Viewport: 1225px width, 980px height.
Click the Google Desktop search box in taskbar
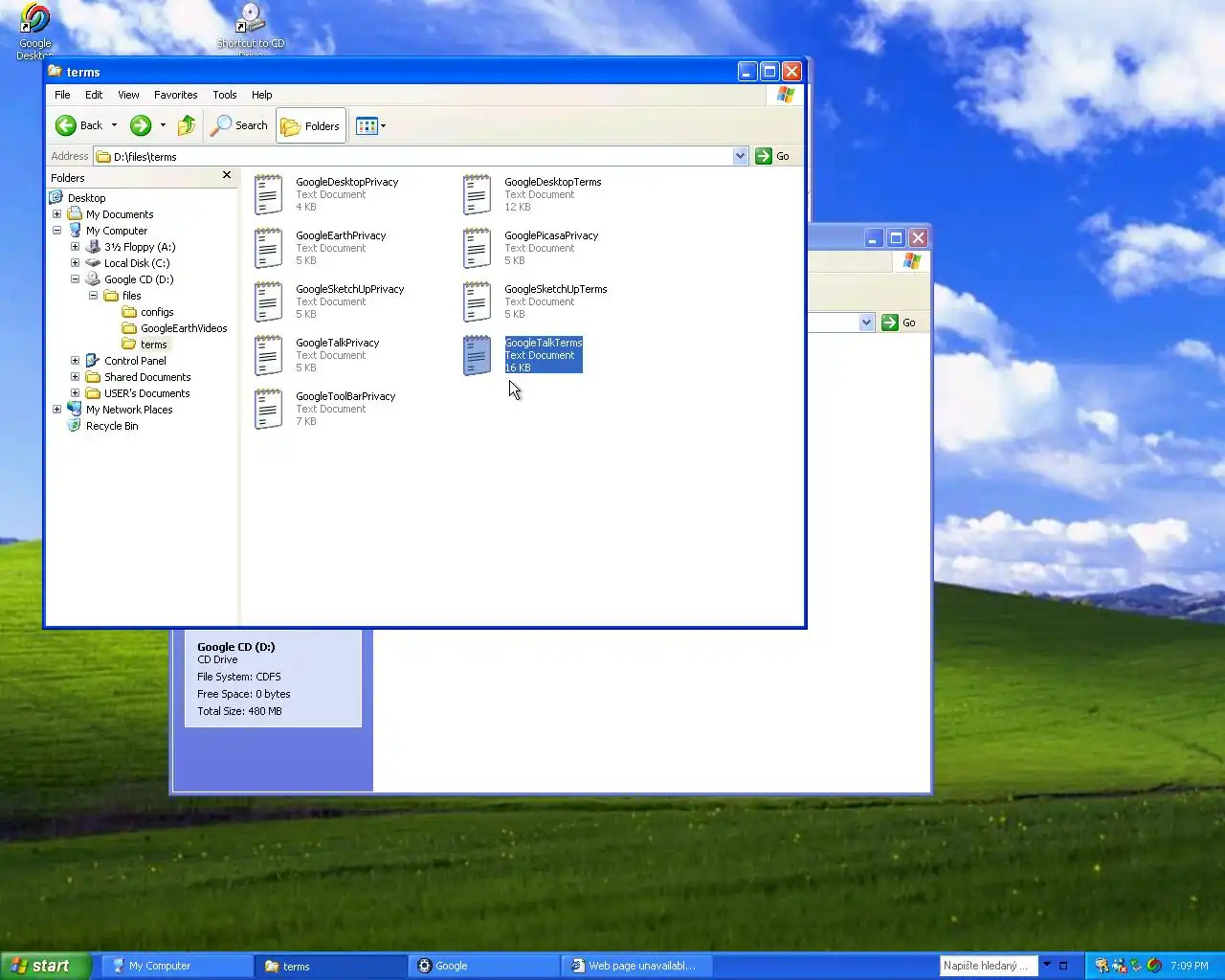[x=990, y=966]
